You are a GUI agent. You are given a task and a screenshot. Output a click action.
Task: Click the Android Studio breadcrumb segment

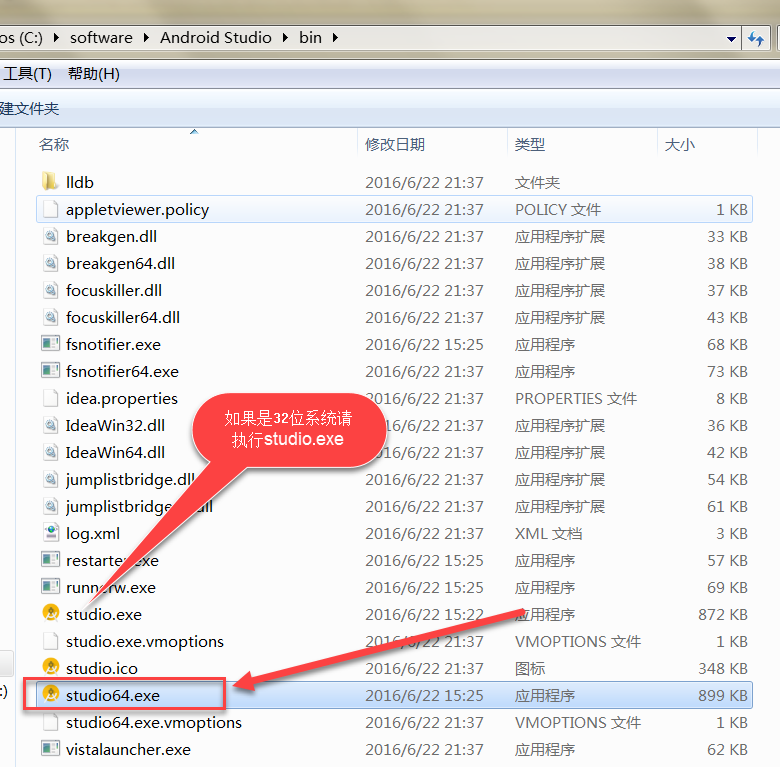pyautogui.click(x=216, y=38)
